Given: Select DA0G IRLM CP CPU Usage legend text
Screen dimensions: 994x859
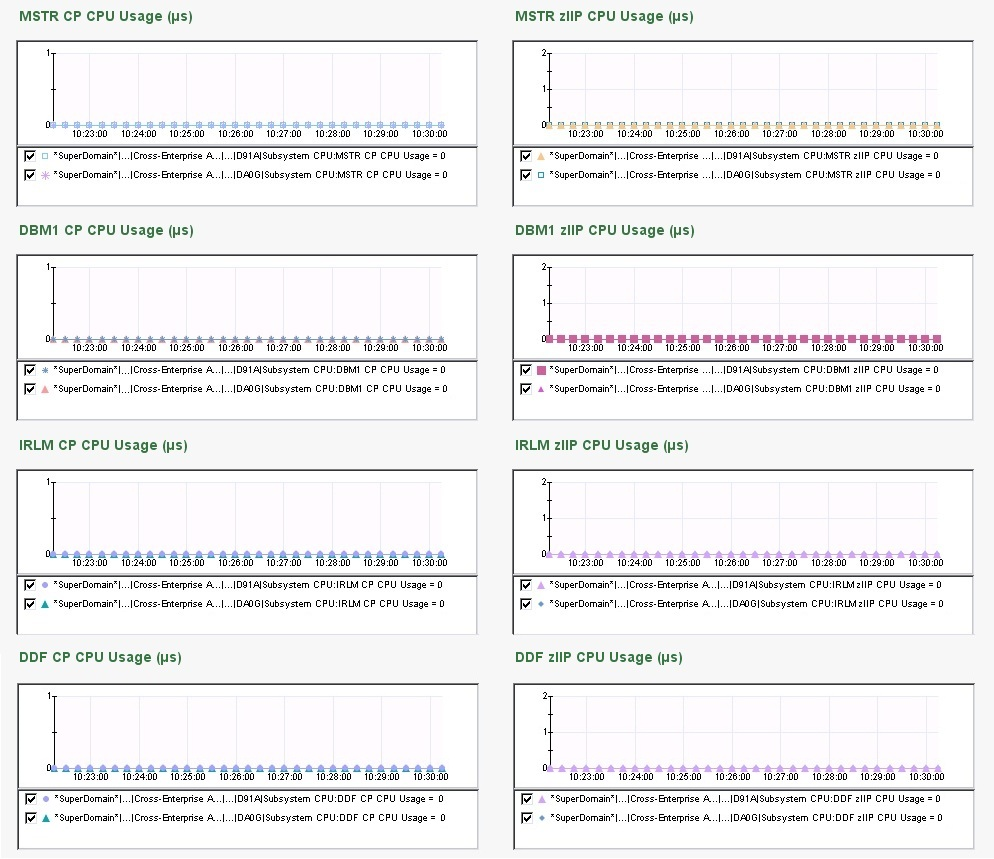Looking at the screenshot, I should point(249,604).
